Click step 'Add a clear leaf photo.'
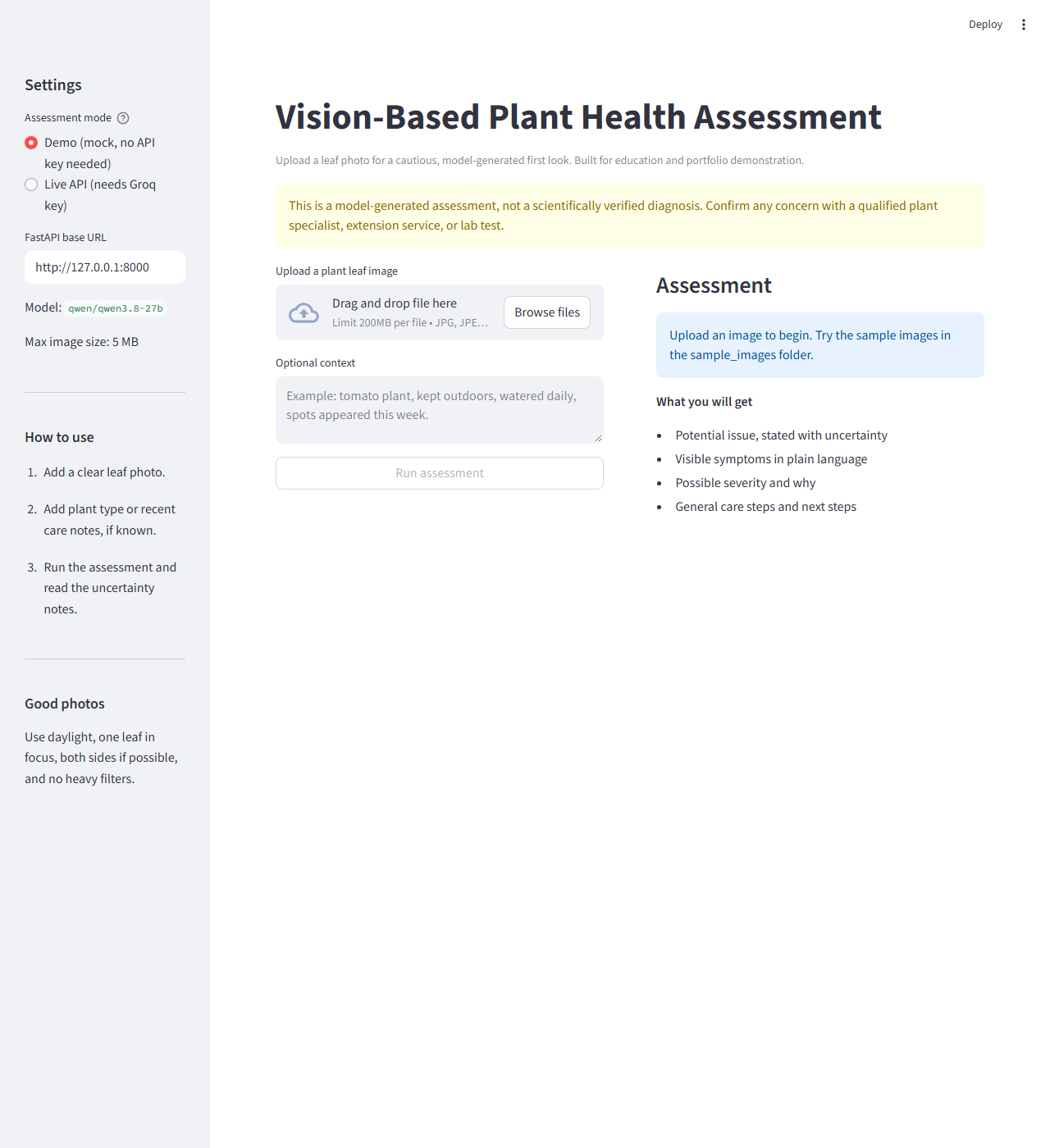Viewport: 1050px width, 1148px height. pos(104,472)
